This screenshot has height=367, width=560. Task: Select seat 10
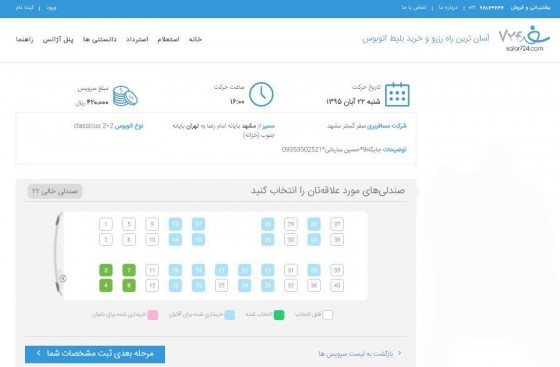(x=152, y=240)
